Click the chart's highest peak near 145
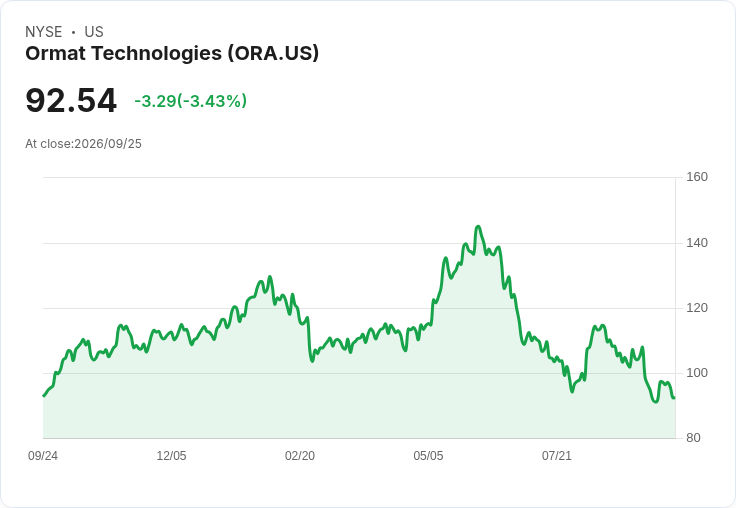Screen dimensions: 736x508 tap(478, 227)
